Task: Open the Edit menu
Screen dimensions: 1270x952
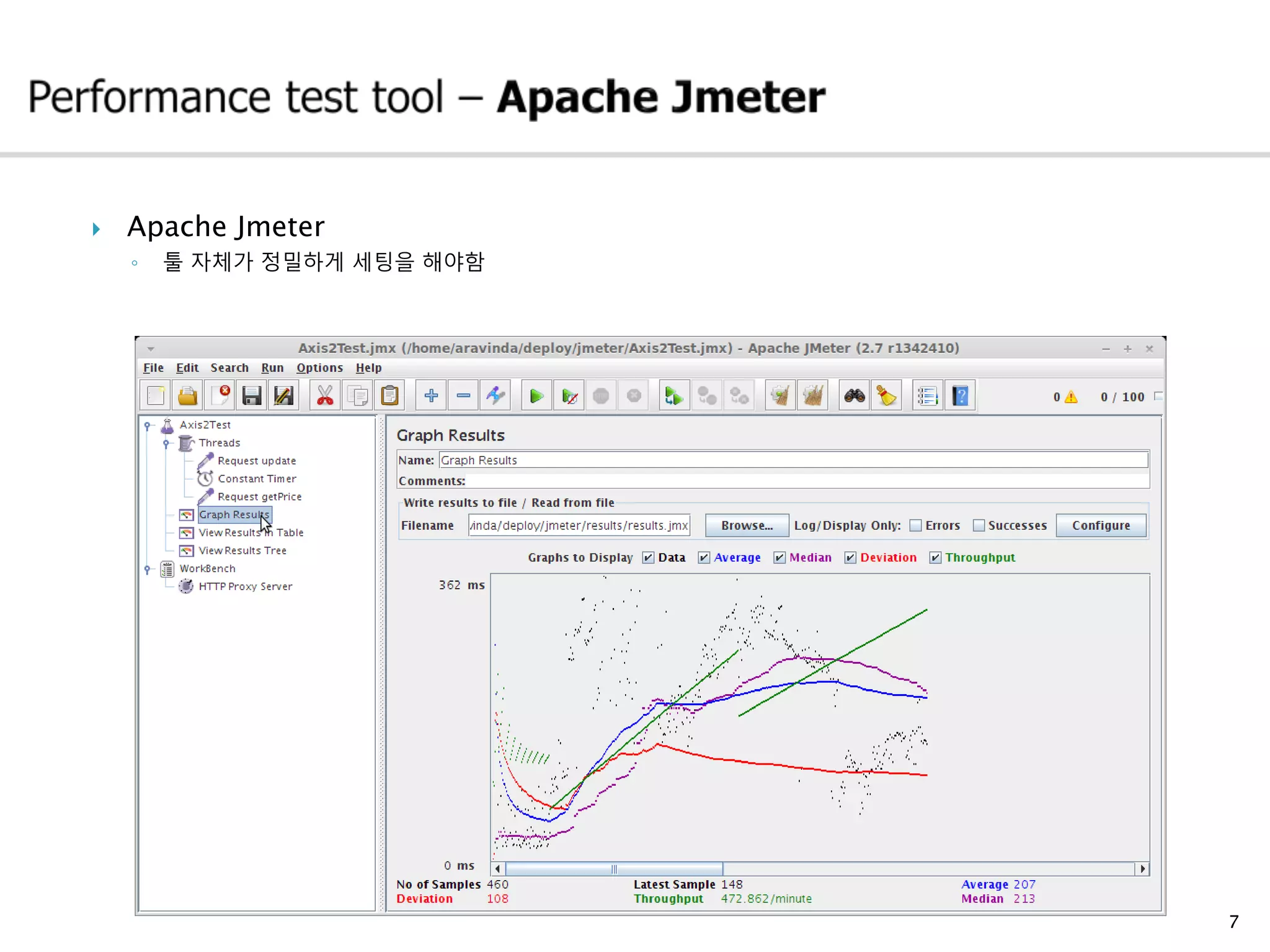Action: 187,368
